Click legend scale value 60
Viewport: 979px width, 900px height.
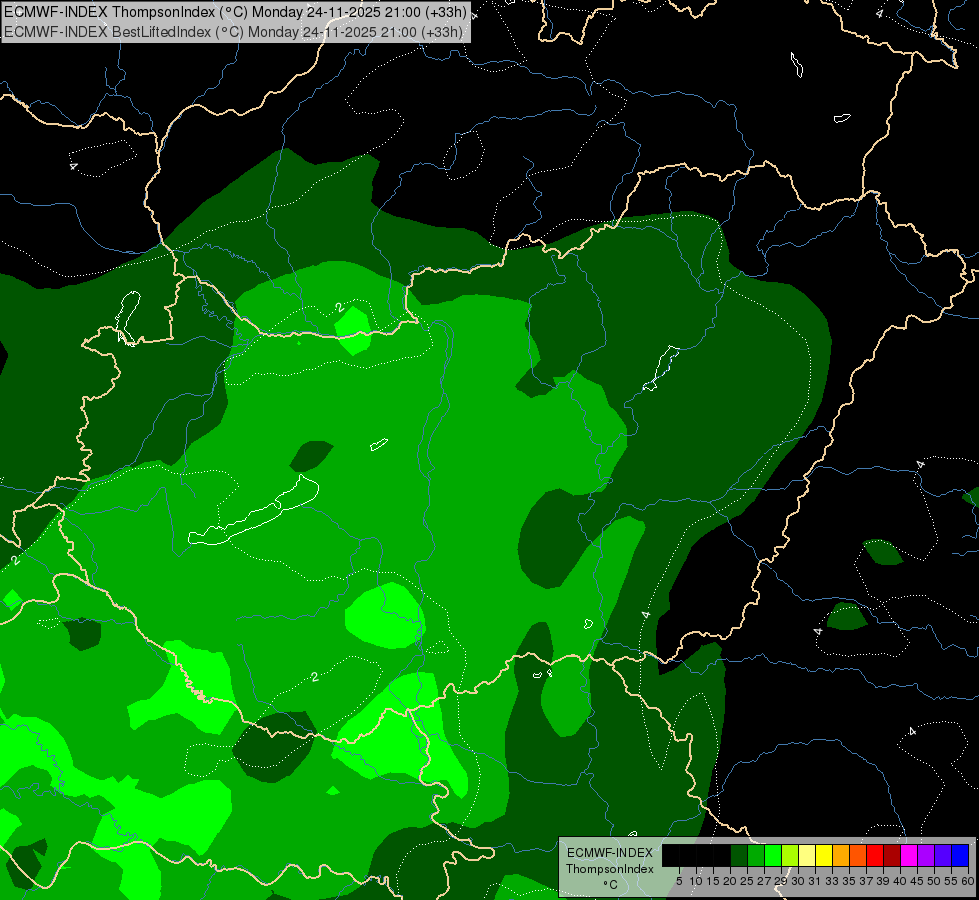[968, 881]
